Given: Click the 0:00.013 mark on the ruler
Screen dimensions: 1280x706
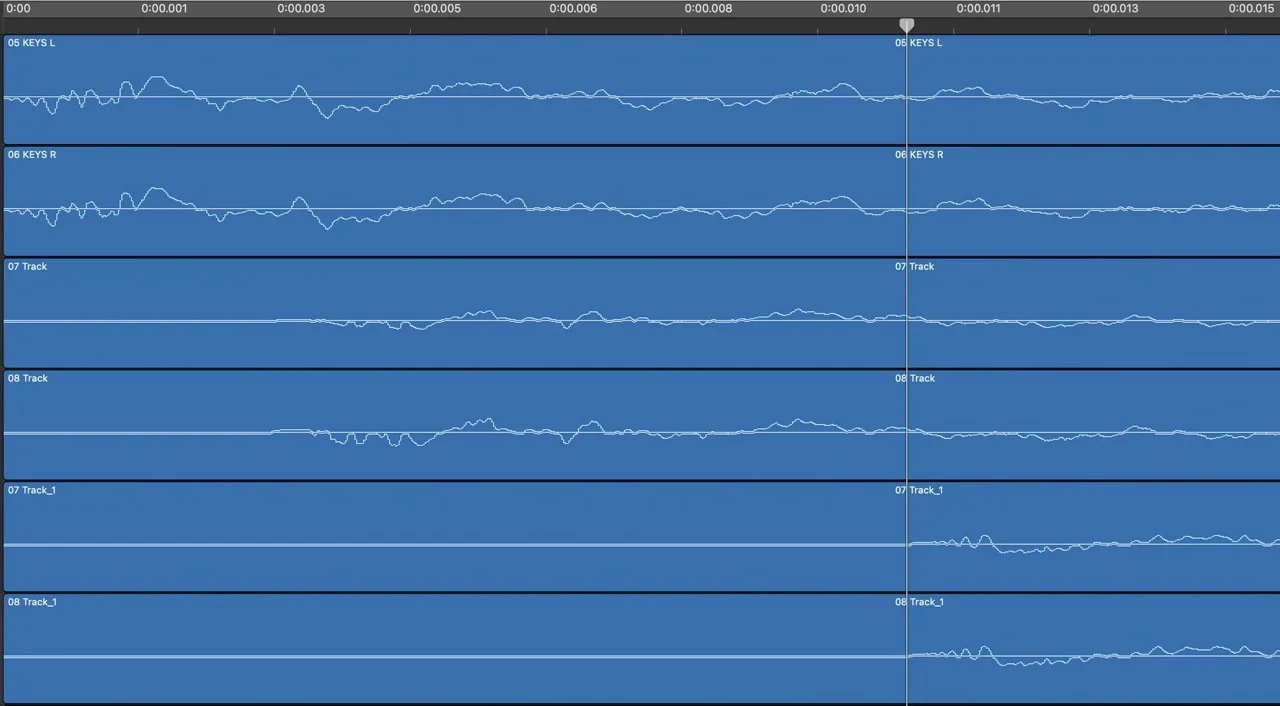Looking at the screenshot, I should coord(1115,9).
